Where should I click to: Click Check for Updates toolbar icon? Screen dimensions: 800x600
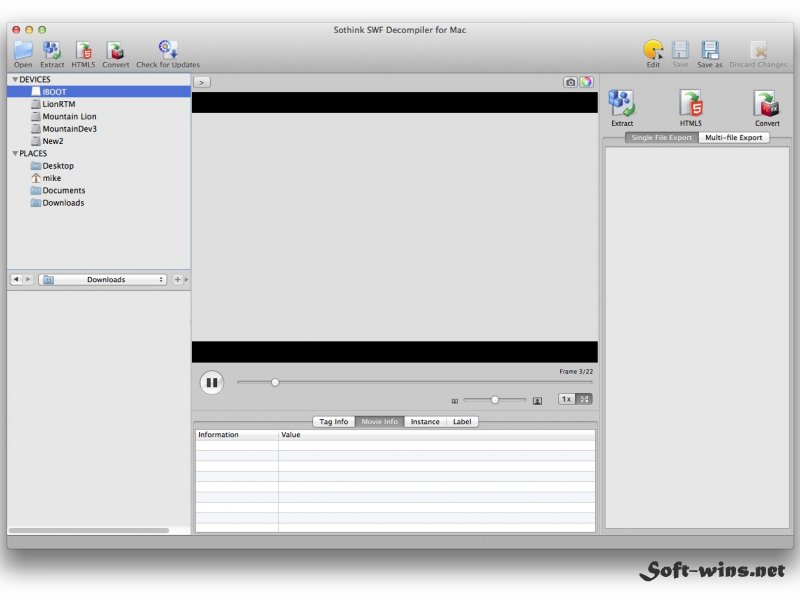click(168, 54)
